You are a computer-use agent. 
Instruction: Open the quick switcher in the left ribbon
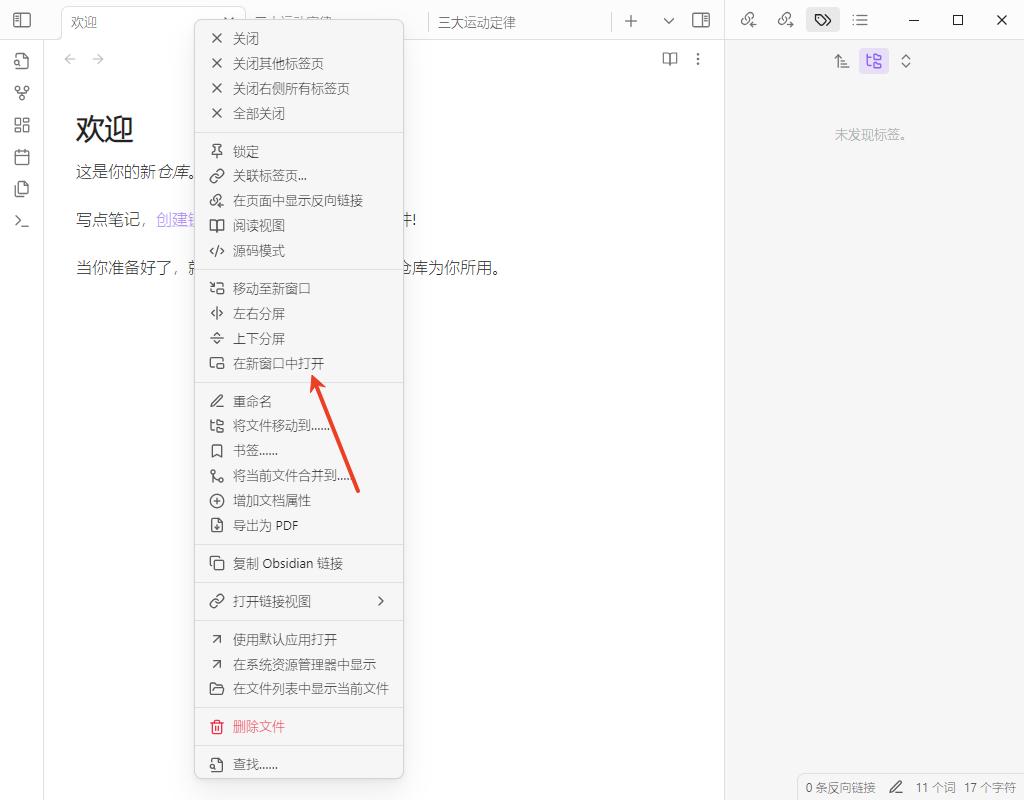pos(21,61)
